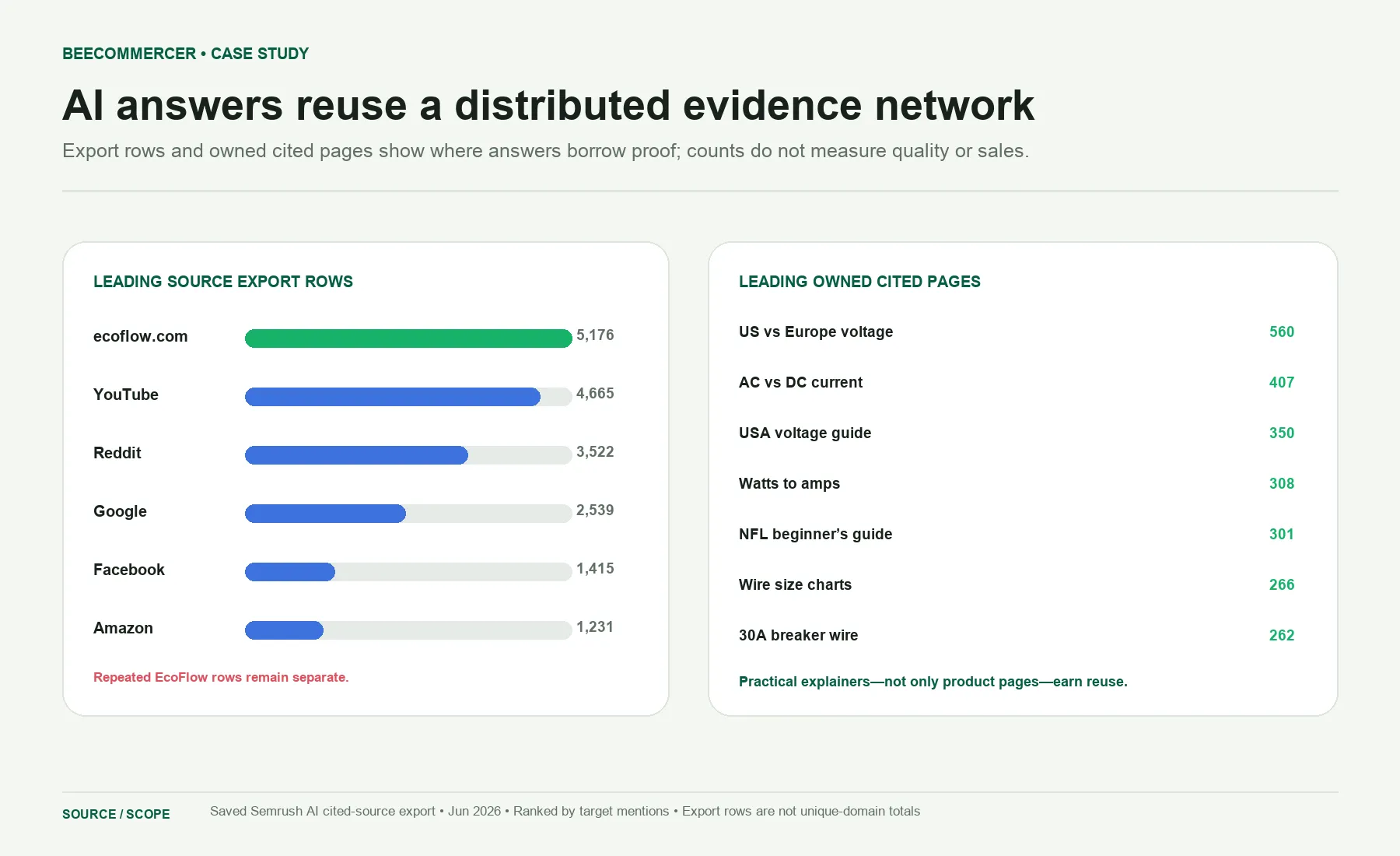Click the Google blue bar

pos(325,514)
